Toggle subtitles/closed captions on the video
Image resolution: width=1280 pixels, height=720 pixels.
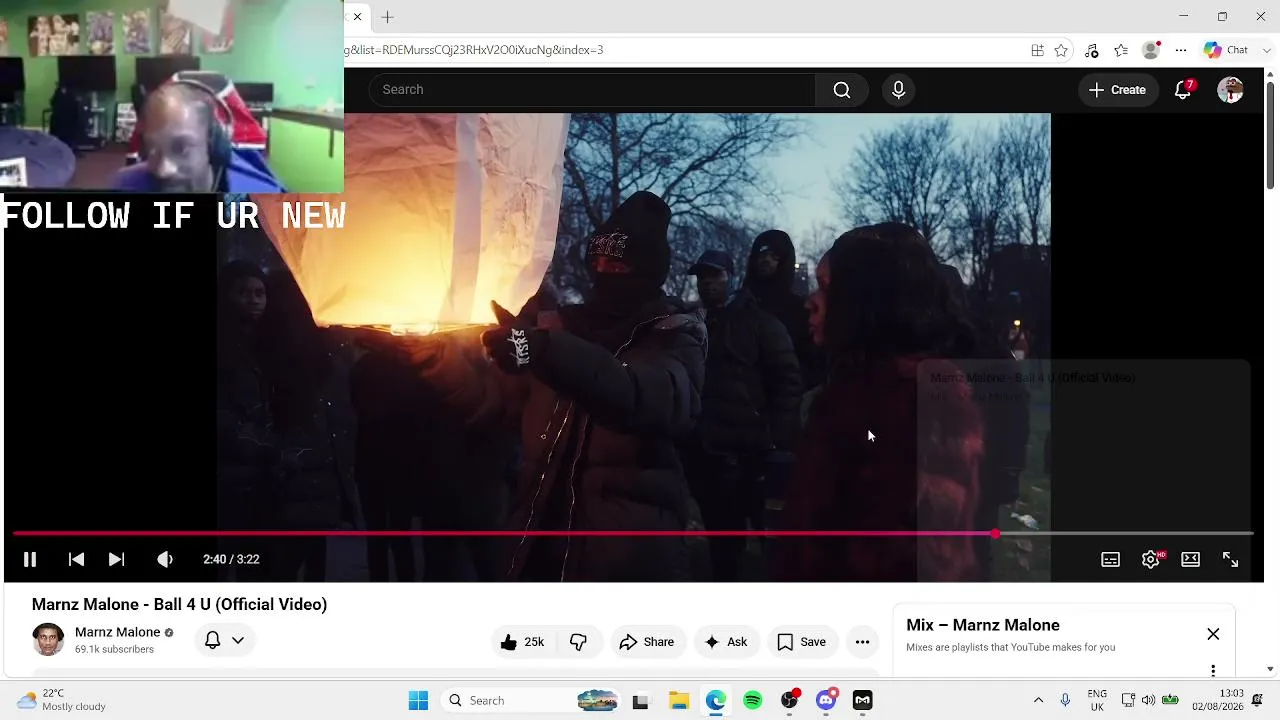click(1110, 559)
